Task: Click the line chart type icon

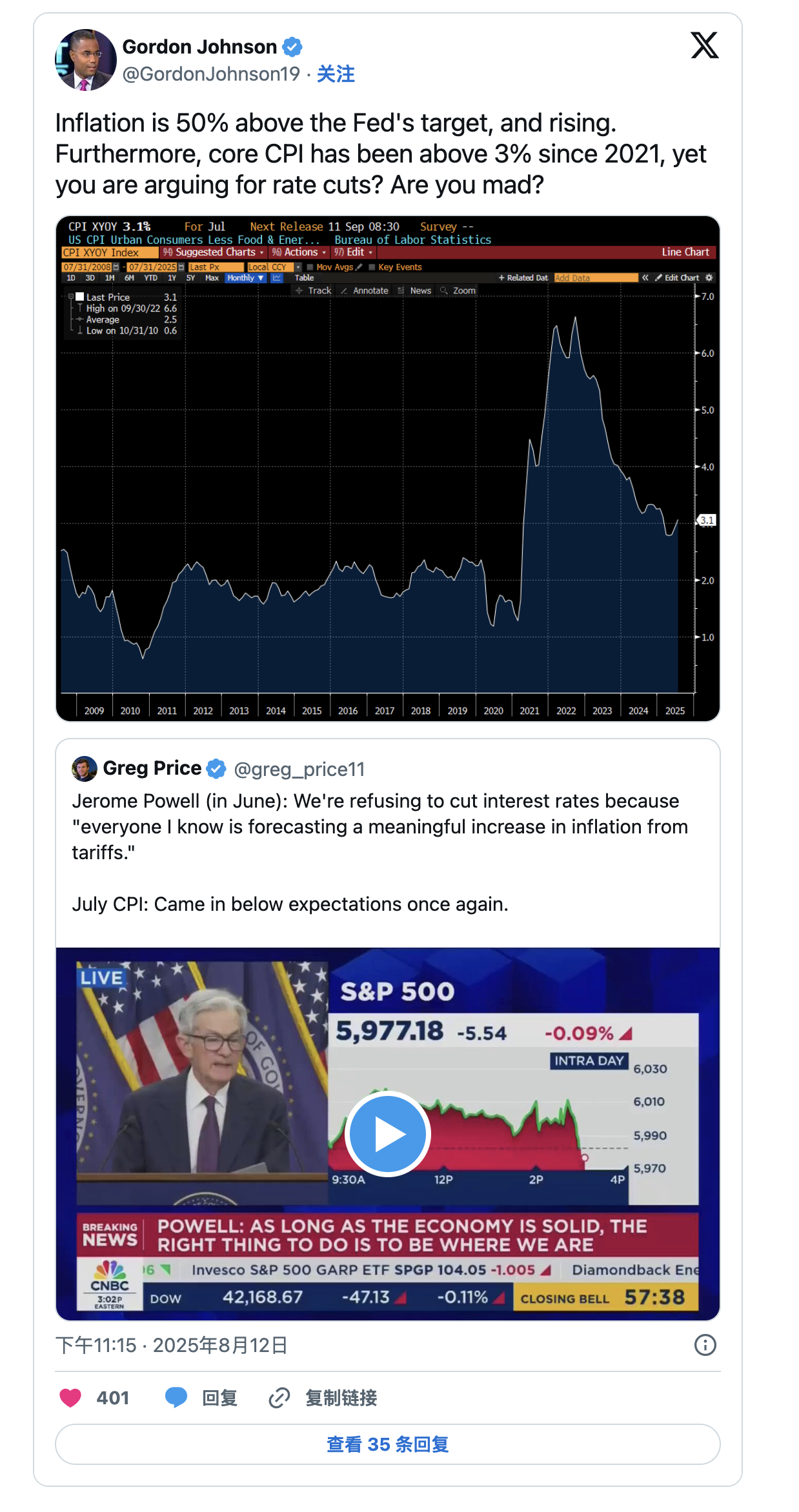Action: pyautogui.click(x=277, y=278)
